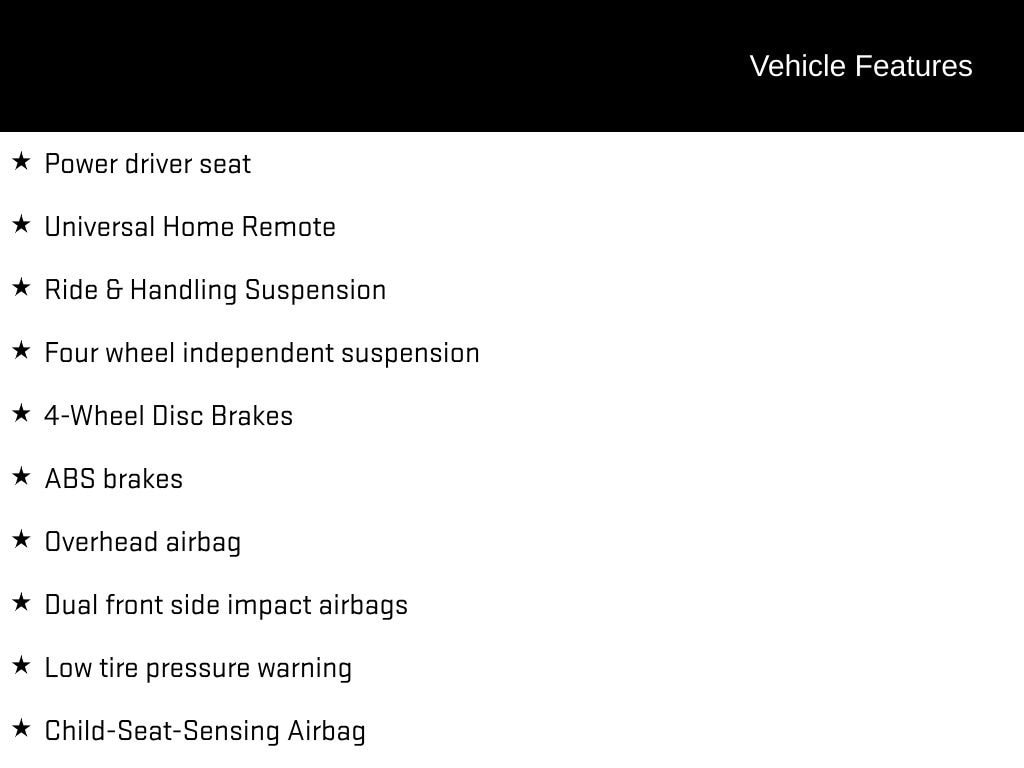Tap the star by Dual front side impact airbags
This screenshot has width=1024, height=768.
tap(21, 602)
